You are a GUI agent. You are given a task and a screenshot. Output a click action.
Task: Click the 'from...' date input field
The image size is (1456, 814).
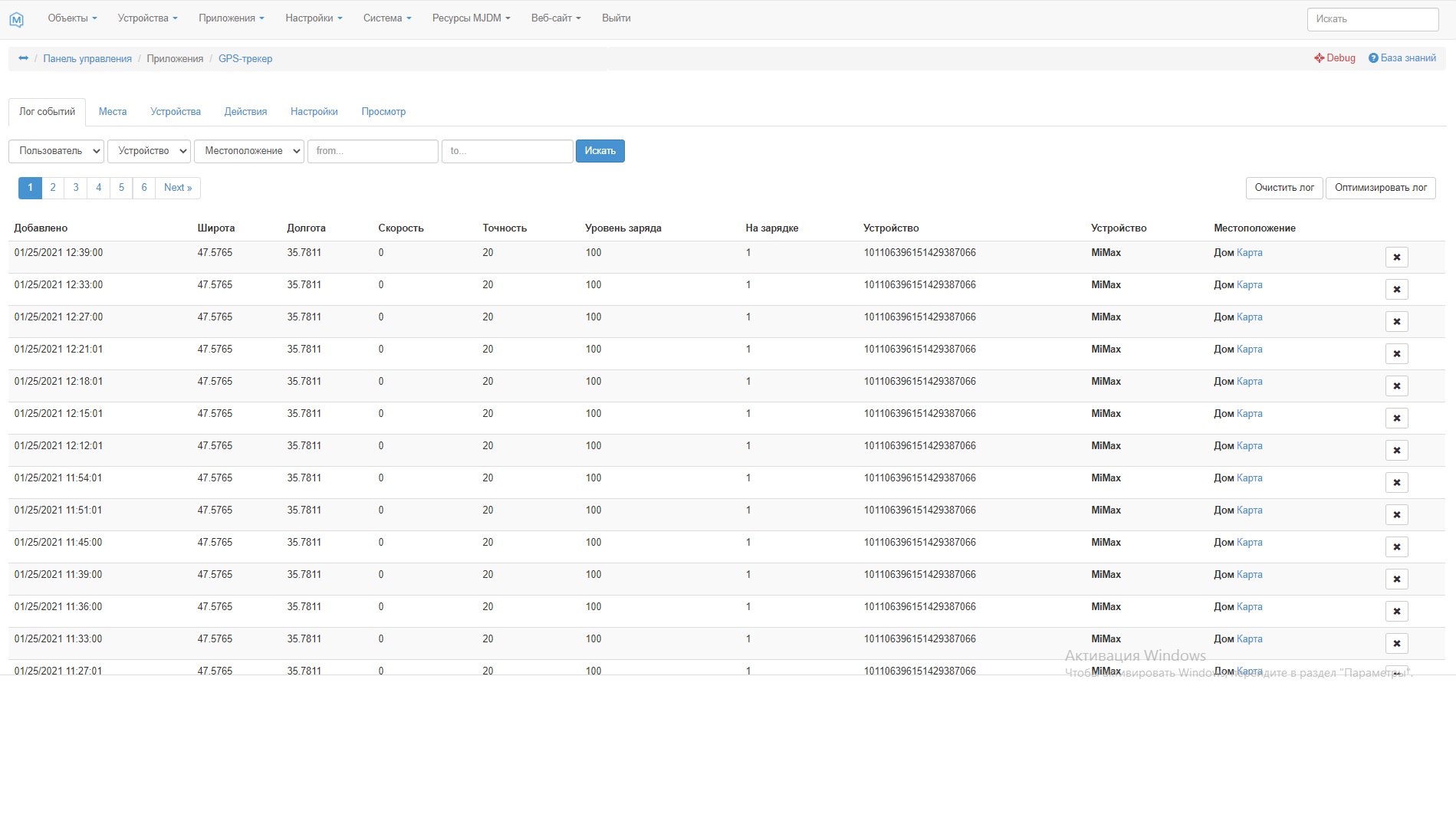[x=373, y=151]
